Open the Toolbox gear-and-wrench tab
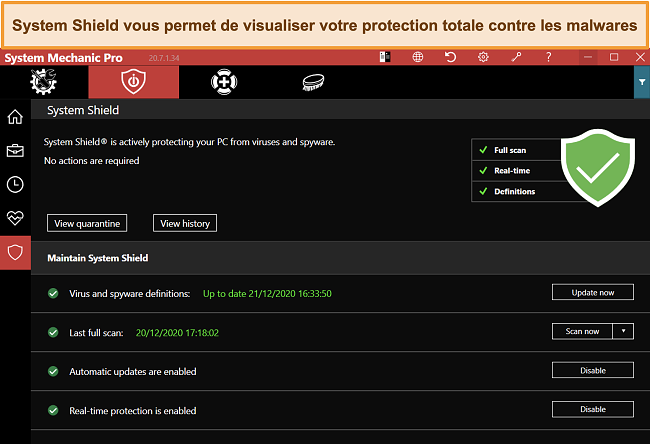Image resolution: width=650 pixels, height=444 pixels. [x=44, y=82]
